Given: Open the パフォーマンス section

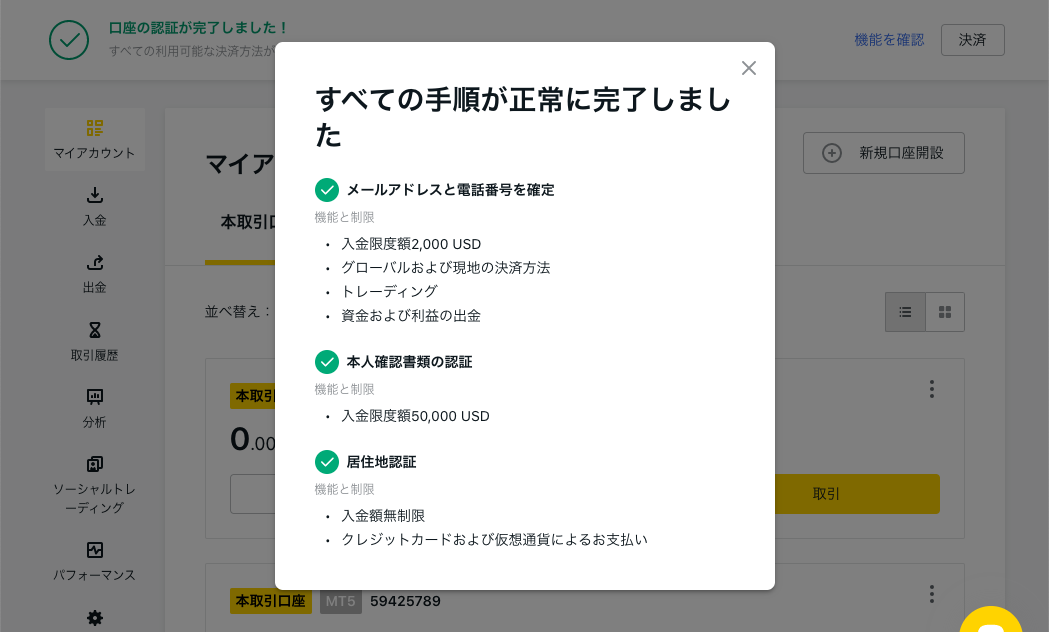Looking at the screenshot, I should 95,562.
